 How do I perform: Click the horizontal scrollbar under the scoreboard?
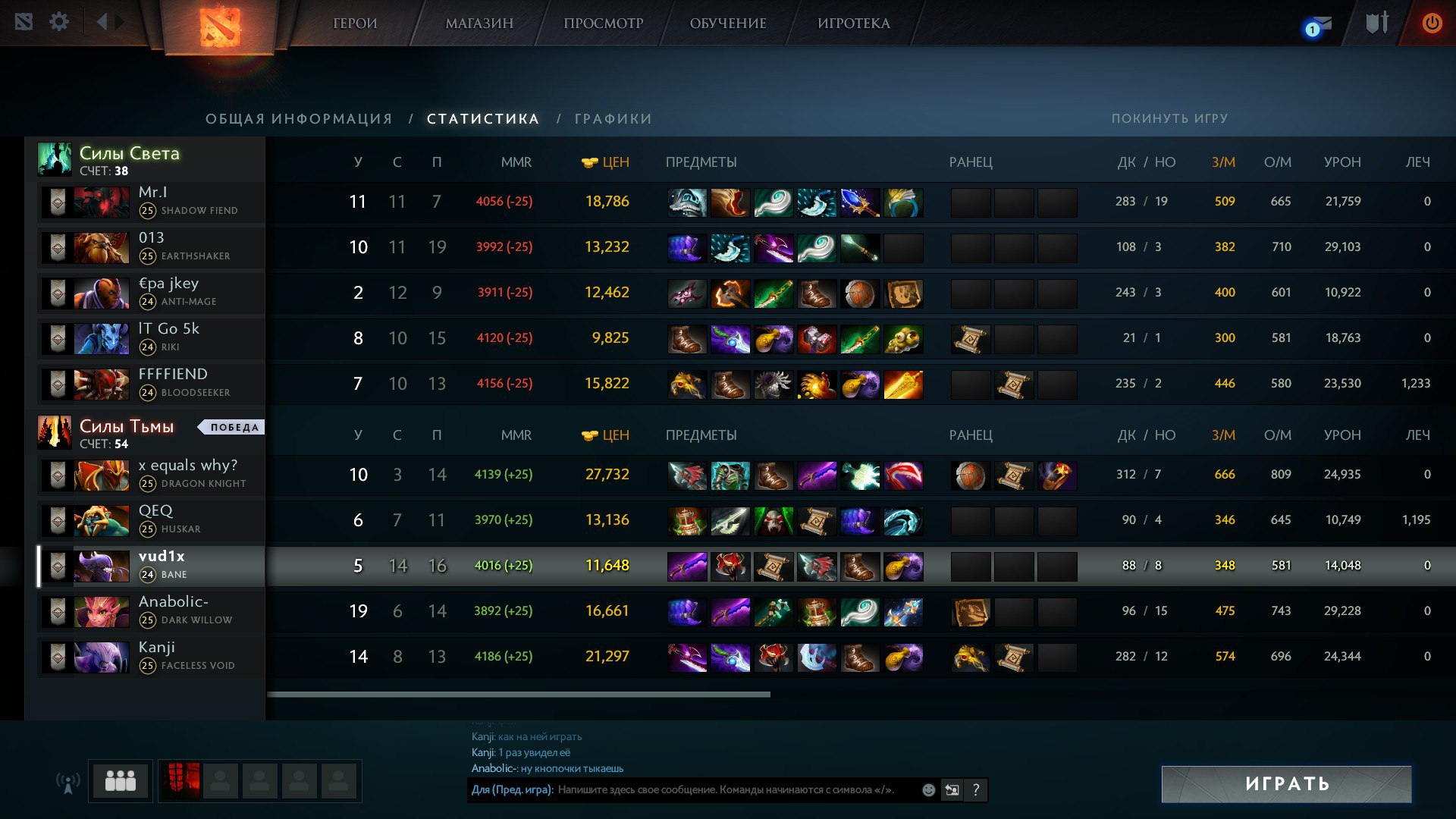(x=519, y=694)
